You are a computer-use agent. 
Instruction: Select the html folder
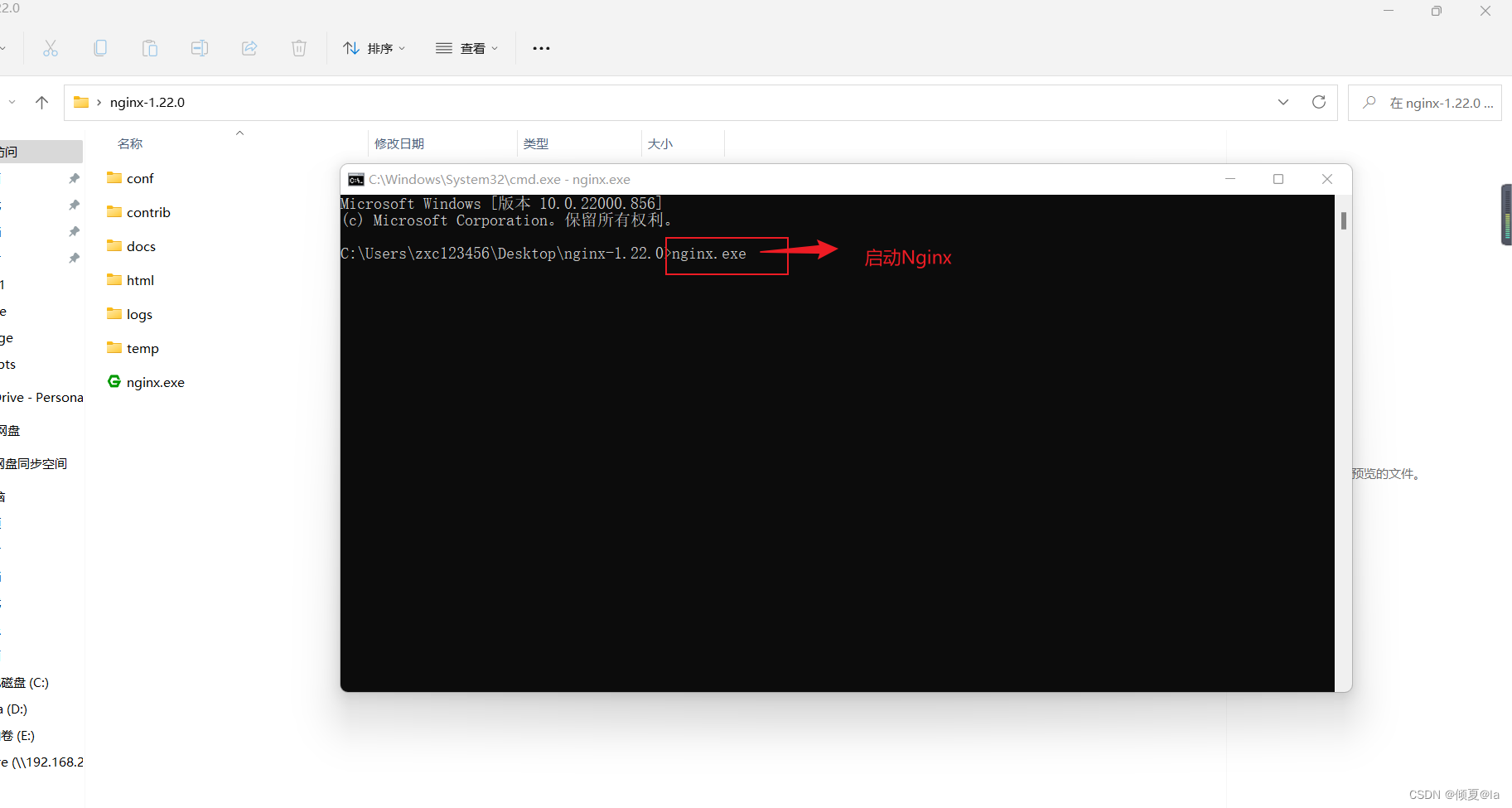[x=140, y=280]
